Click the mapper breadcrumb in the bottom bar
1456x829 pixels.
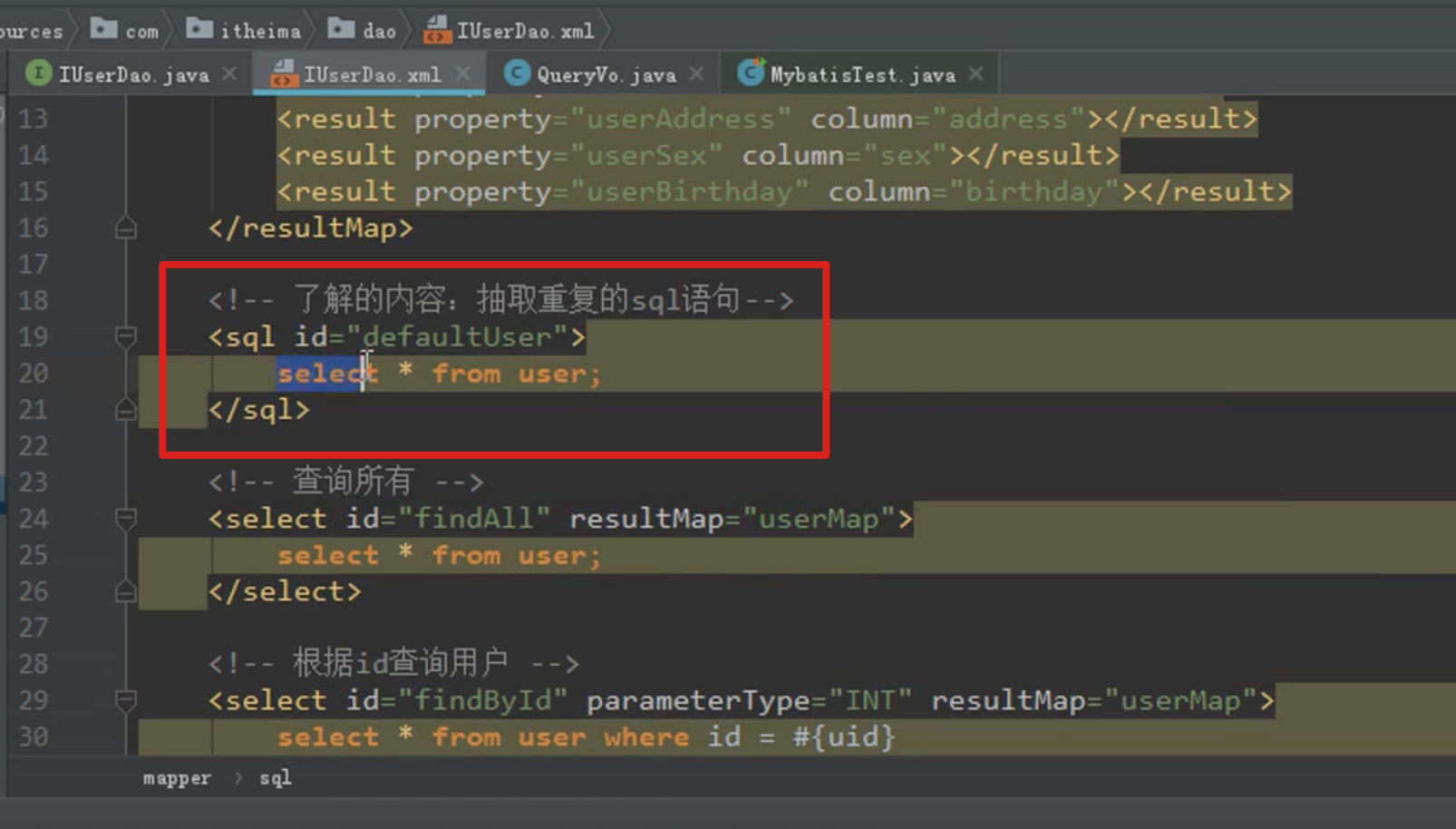pyautogui.click(x=177, y=777)
